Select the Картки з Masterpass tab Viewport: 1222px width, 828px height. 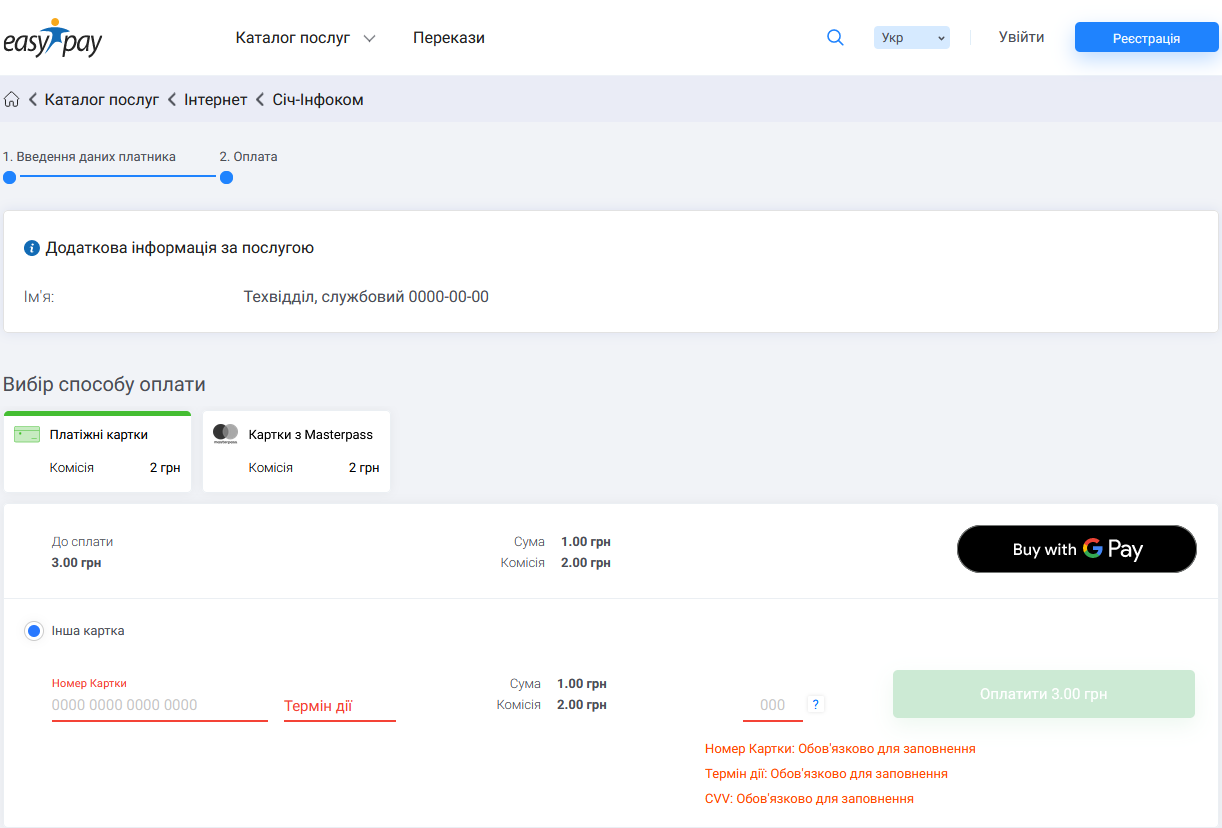point(296,452)
